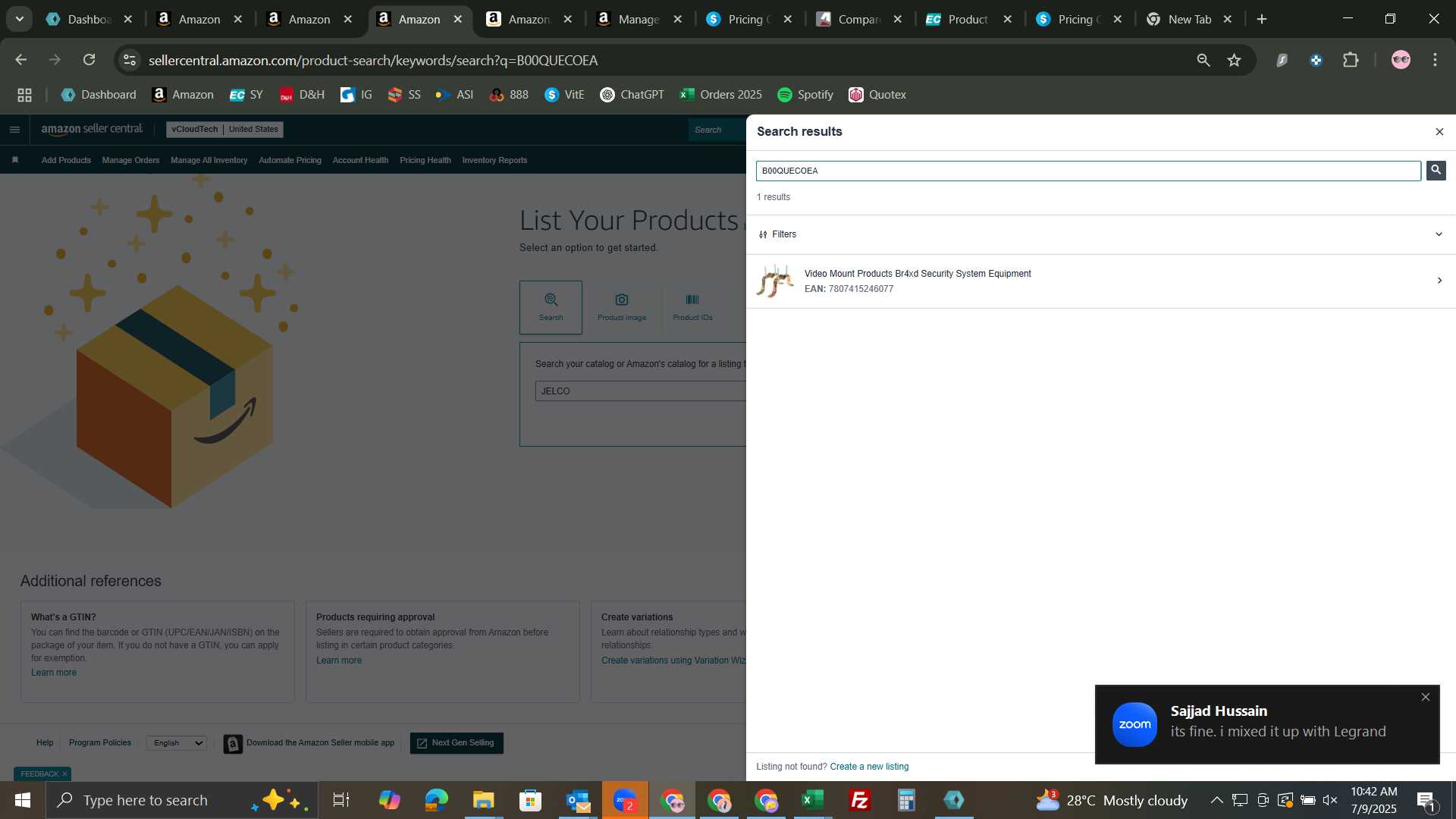Open the browser zoom magnifier icon in address bar

pyautogui.click(x=1203, y=60)
